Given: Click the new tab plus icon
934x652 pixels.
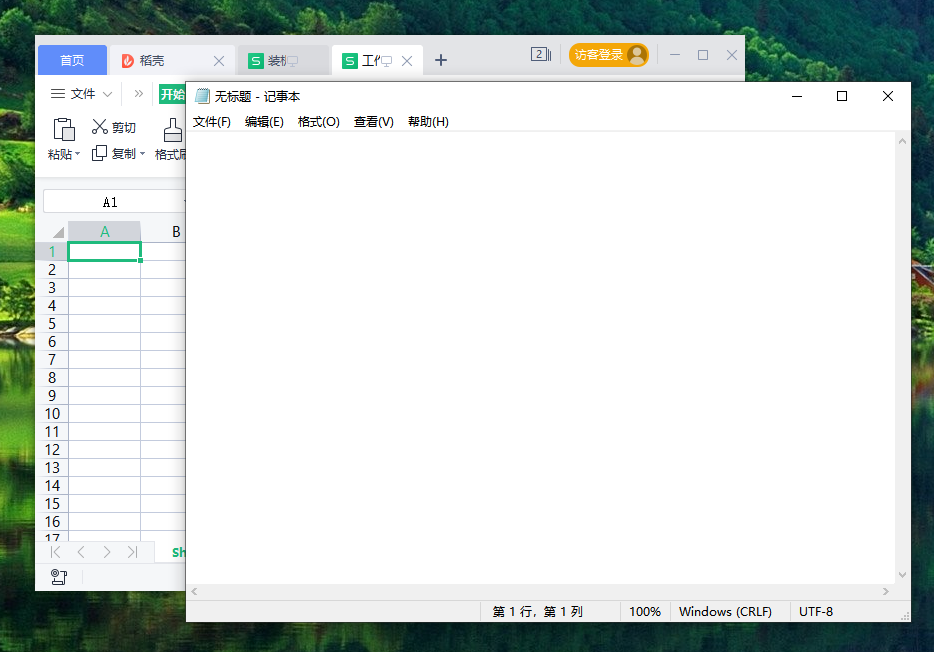Looking at the screenshot, I should (441, 60).
